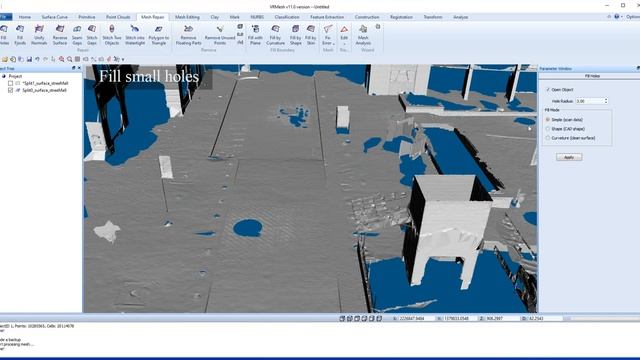Choose the Reverse Surface tool
The height and width of the screenshot is (360, 640).
point(60,35)
